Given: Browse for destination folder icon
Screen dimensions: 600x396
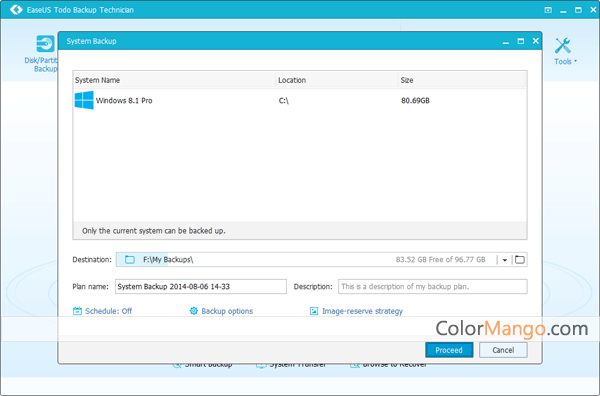Looking at the screenshot, I should (x=520, y=260).
